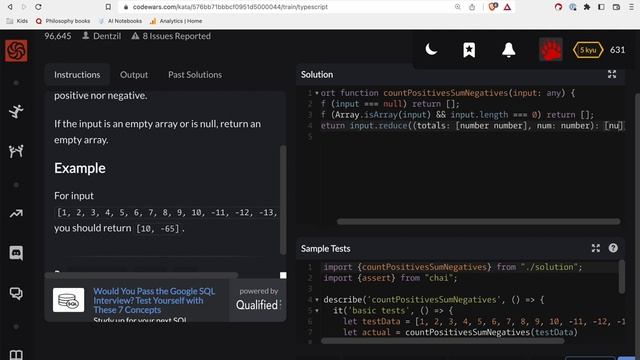
Task: Open the 8 Issues Reported link
Action: click(x=171, y=36)
